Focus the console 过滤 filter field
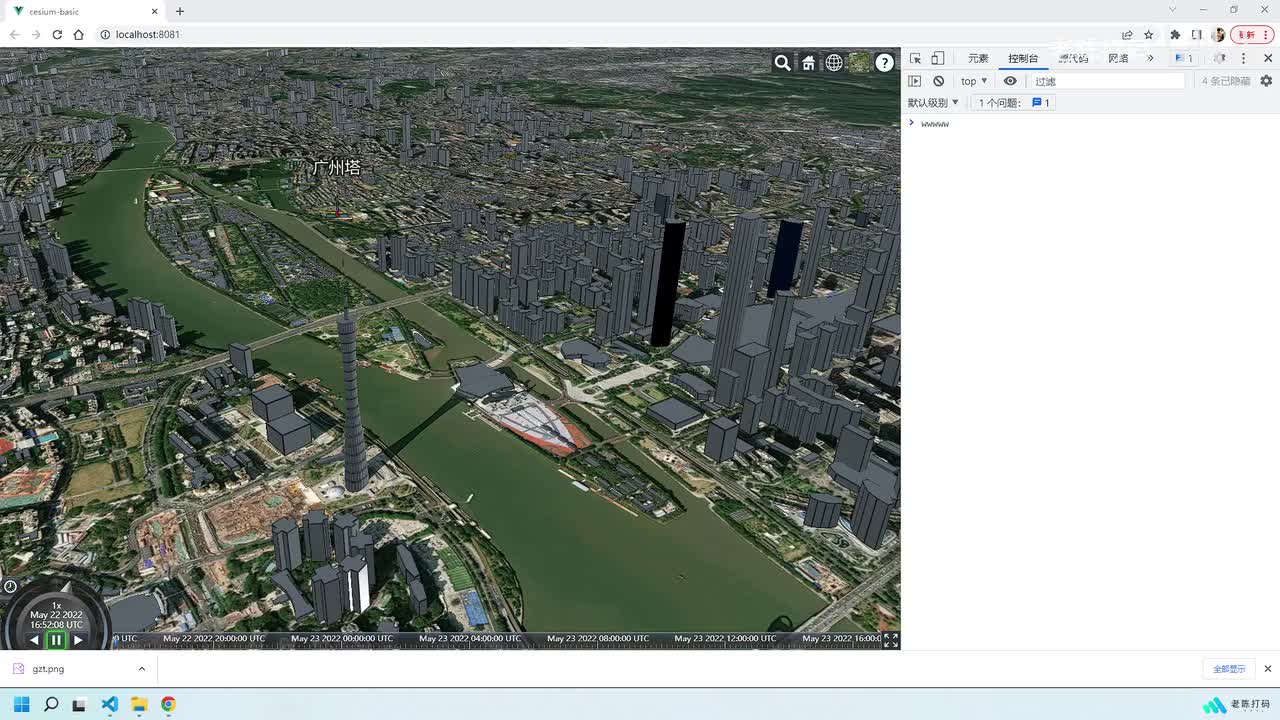This screenshot has height=720, width=1280. 1108,81
